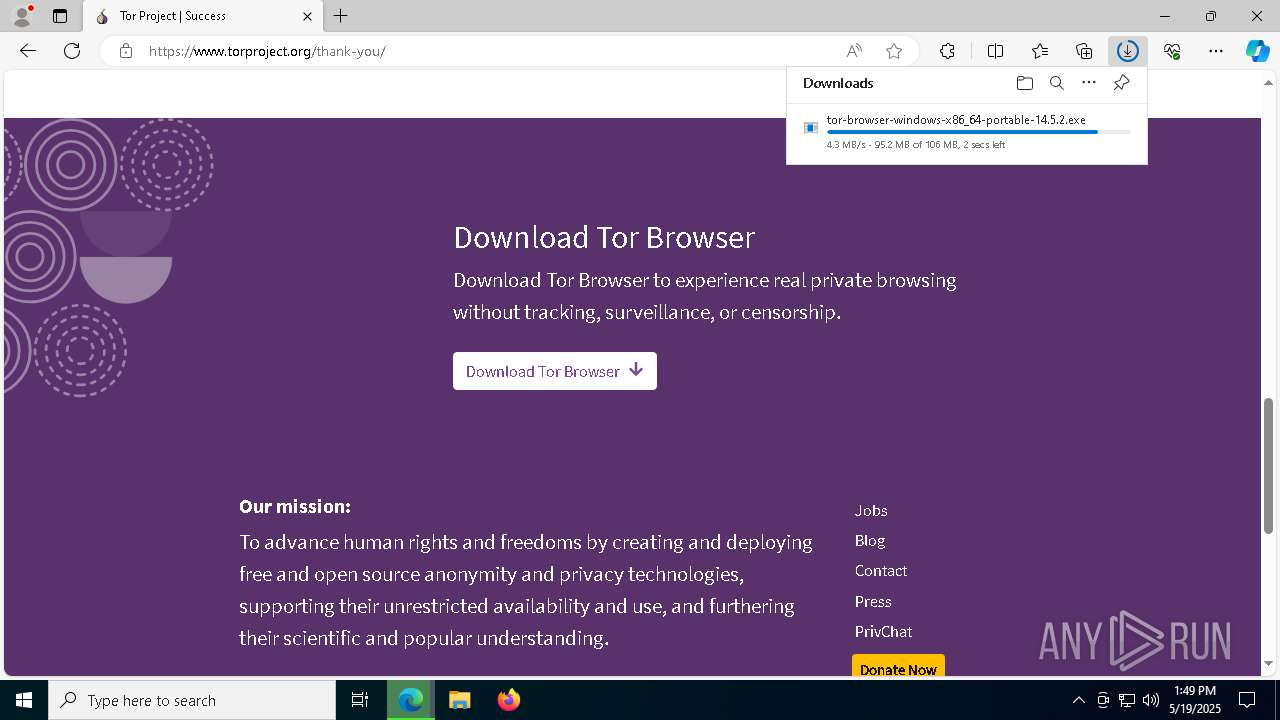Screen dimensions: 1280x720
Task: Open the tab actions menu icon
Action: pyautogui.click(x=60, y=16)
